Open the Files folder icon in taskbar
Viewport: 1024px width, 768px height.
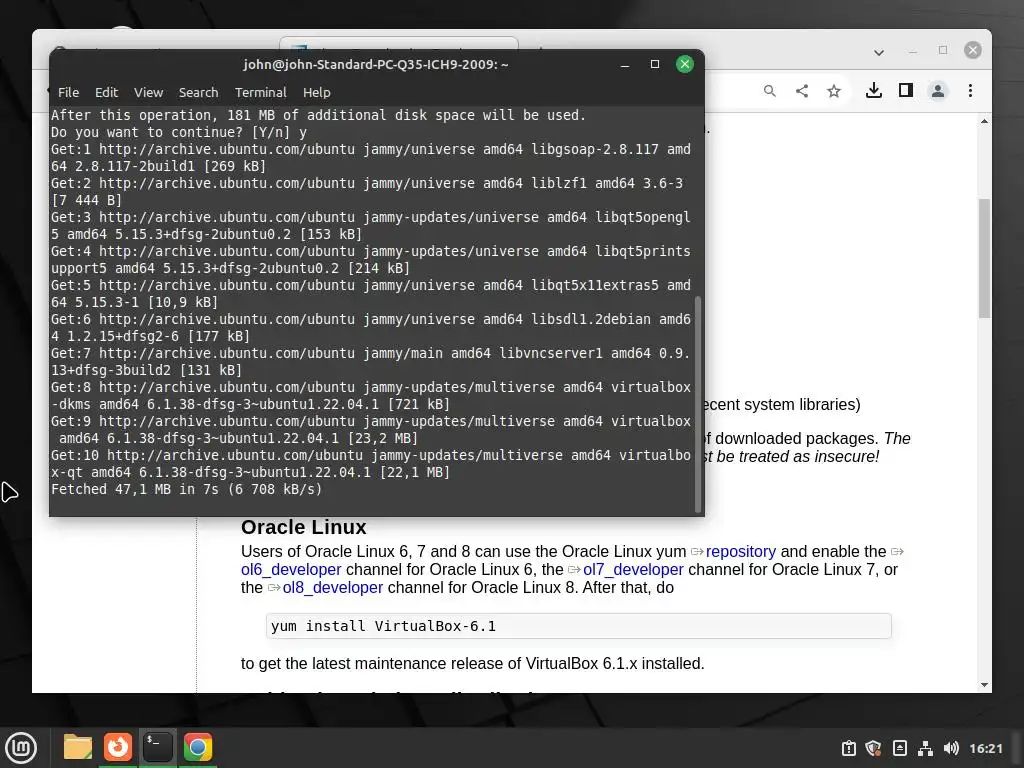pyautogui.click(x=77, y=747)
